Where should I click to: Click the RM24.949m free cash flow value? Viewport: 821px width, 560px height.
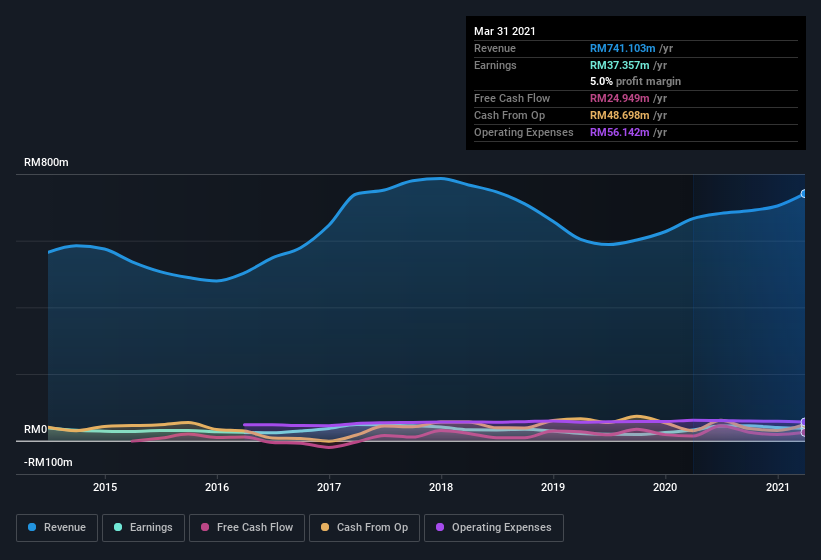(x=619, y=98)
